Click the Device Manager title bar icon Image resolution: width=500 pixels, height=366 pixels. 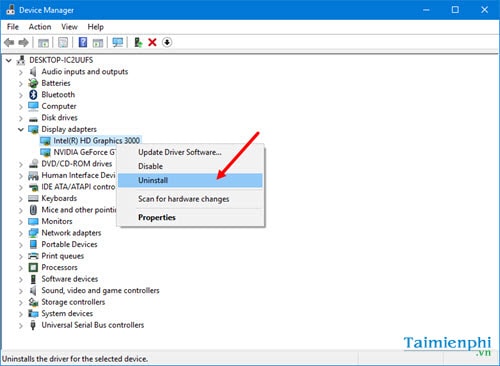10,10
